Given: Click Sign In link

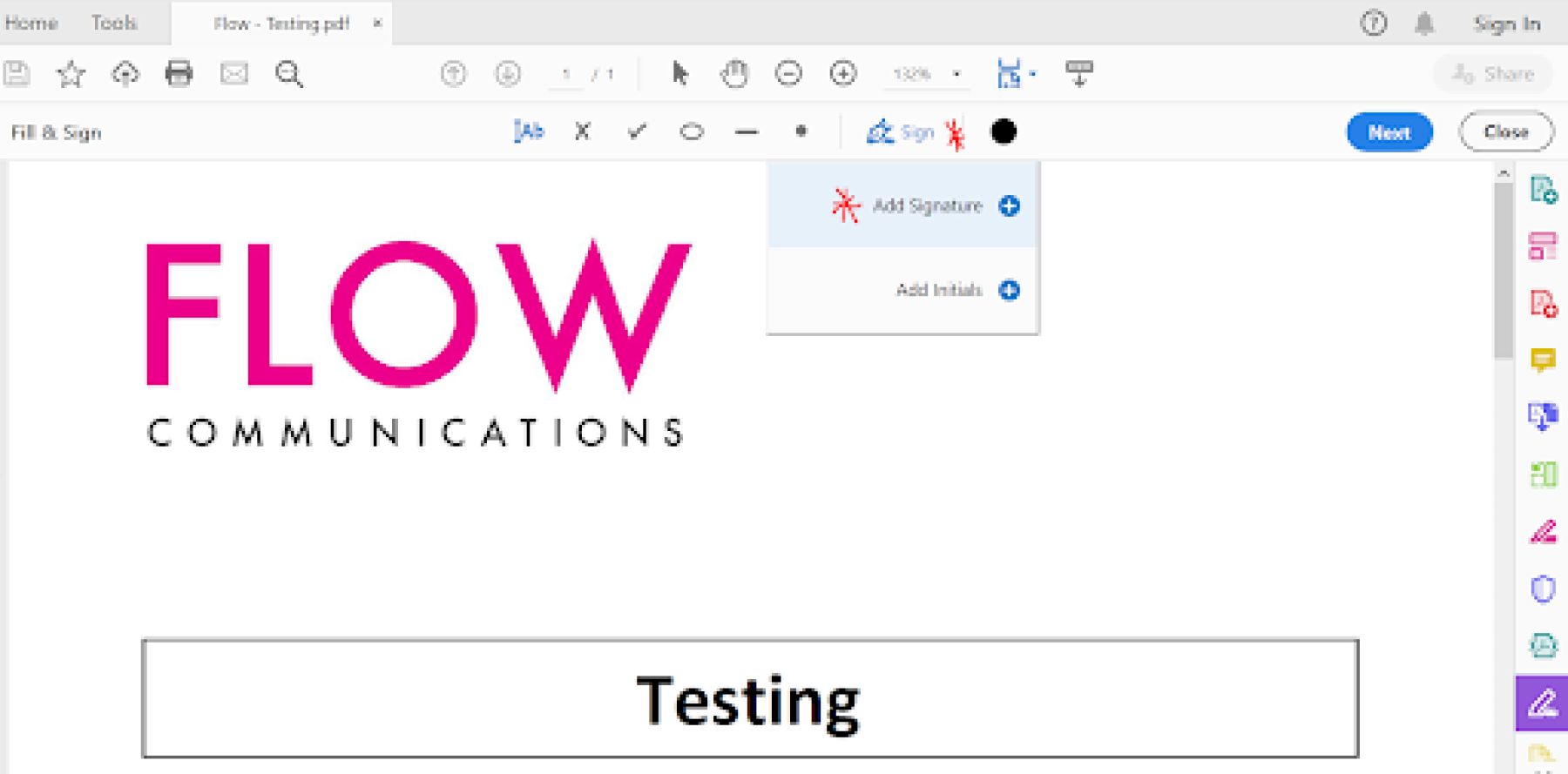Looking at the screenshot, I should tap(1506, 24).
